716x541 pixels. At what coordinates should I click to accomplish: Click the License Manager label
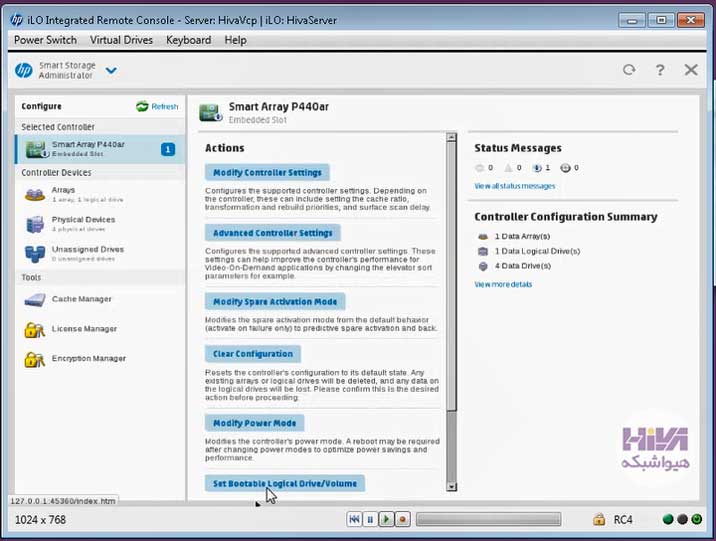pos(84,329)
